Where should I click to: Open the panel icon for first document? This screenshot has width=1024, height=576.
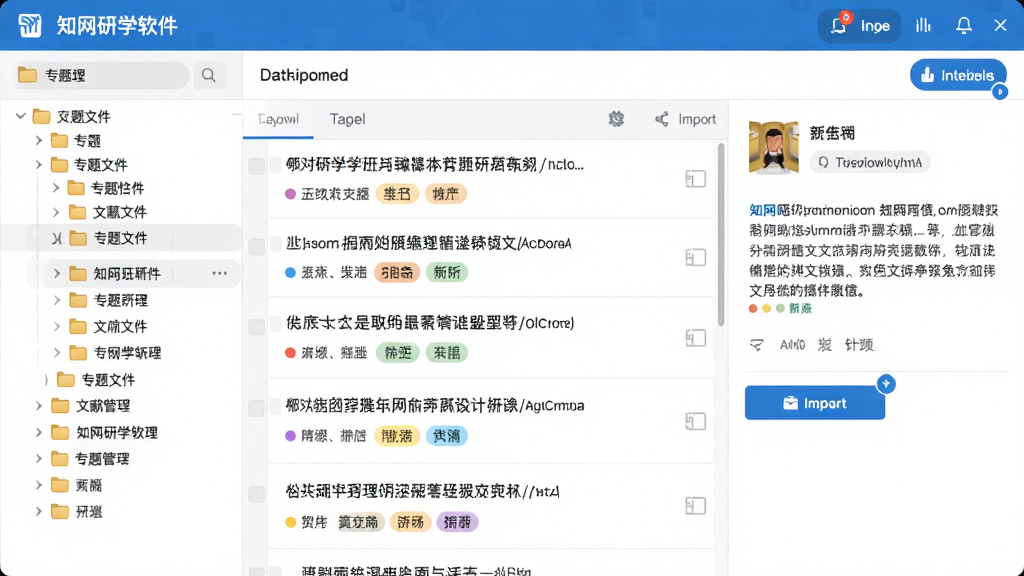click(x=696, y=178)
